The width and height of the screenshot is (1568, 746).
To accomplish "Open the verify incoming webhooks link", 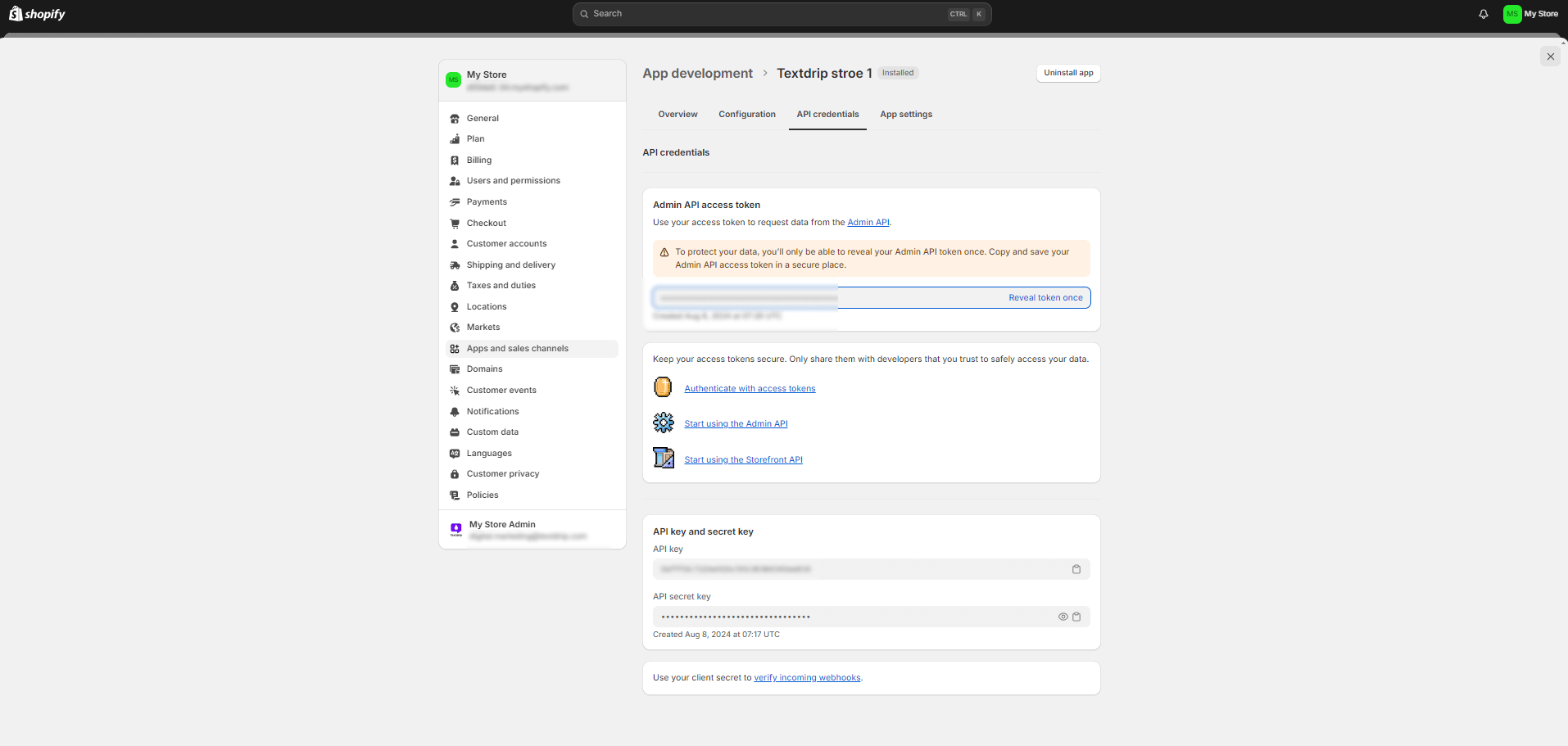I will [807, 677].
